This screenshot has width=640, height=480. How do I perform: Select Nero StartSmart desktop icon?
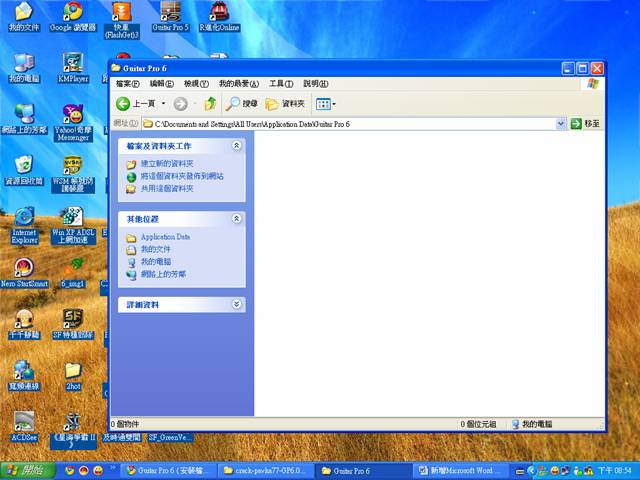tap(24, 273)
